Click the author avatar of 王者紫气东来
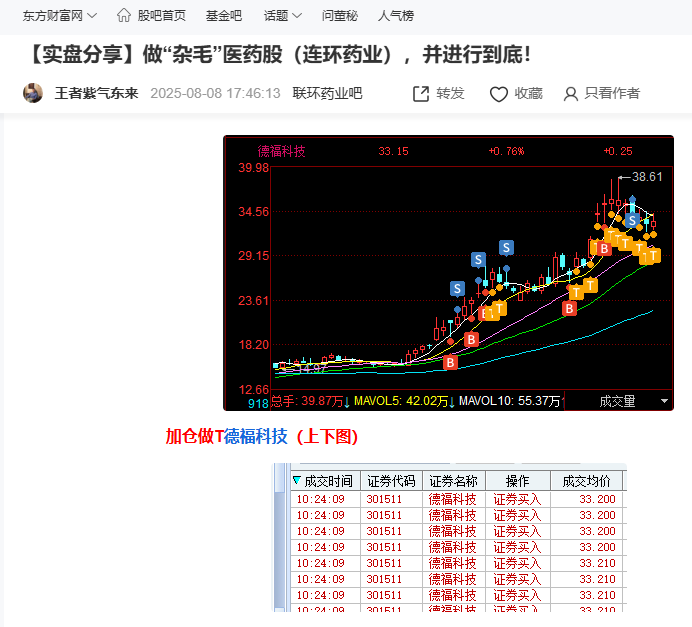The width and height of the screenshot is (692, 627). click(x=33, y=93)
